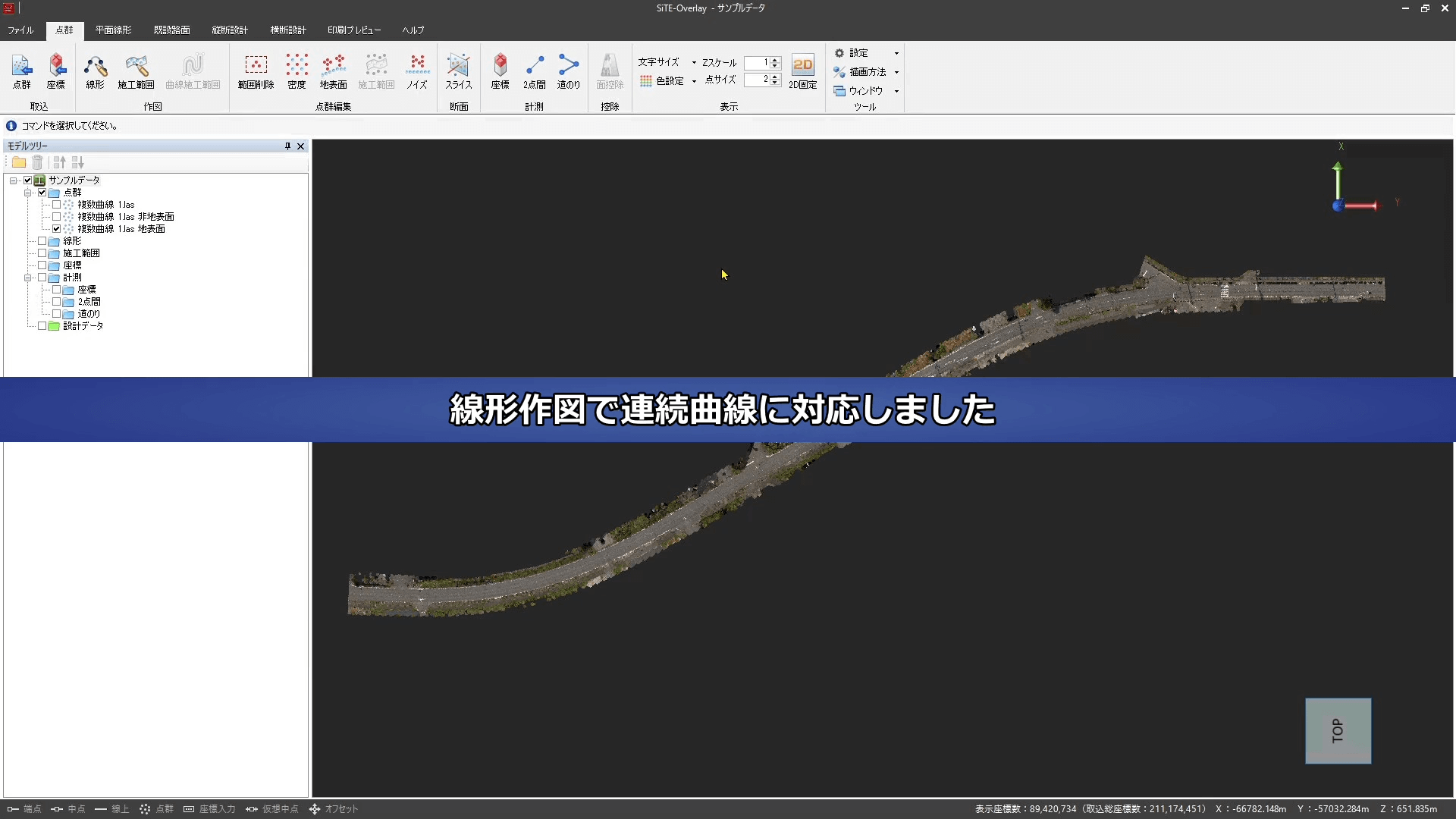Select the 地表面 extraction tool
1456x819 pixels.
(333, 72)
